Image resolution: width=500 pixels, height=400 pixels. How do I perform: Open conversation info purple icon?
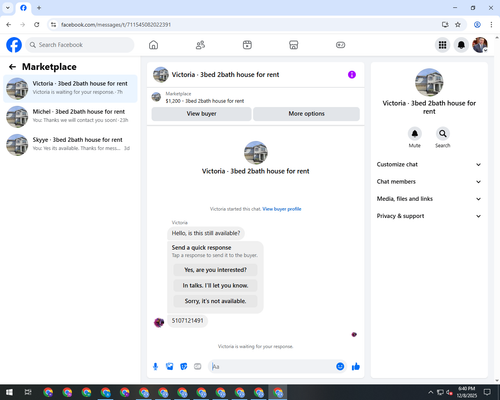352,75
